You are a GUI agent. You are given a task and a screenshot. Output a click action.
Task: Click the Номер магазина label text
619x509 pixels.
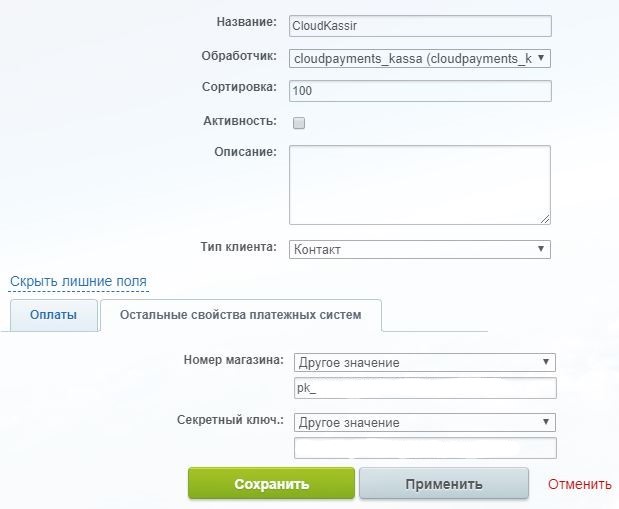click(x=234, y=360)
